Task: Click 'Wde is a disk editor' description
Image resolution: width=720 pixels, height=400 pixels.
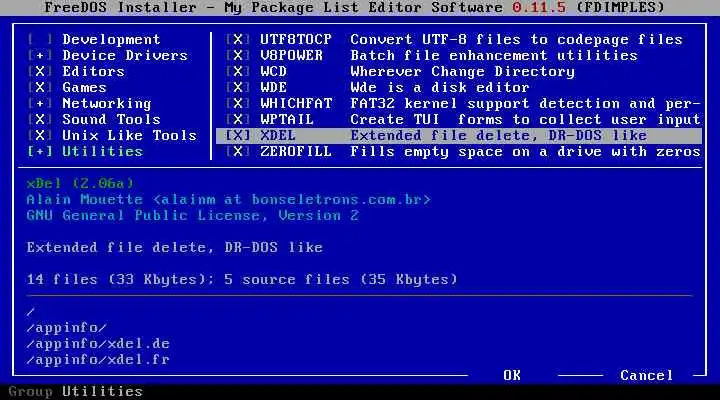Action: [x=440, y=88]
